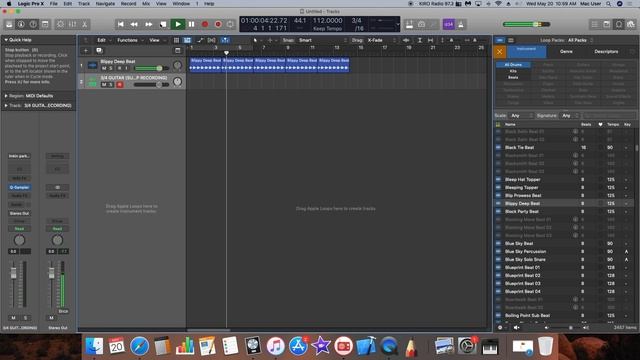Open the Signature Any dropdown
The width and height of the screenshot is (640, 360).
[570, 116]
